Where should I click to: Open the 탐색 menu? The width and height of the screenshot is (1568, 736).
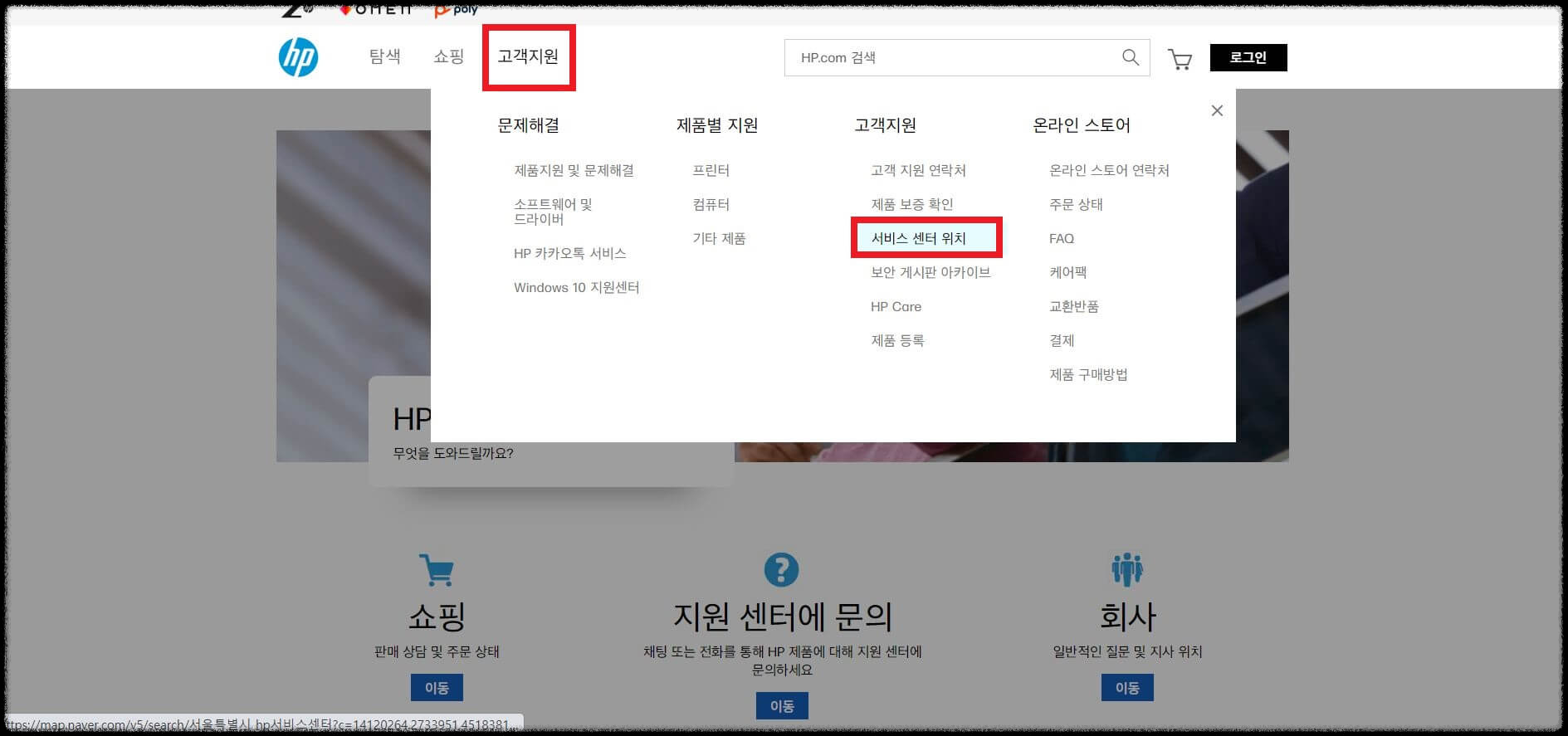[x=385, y=56]
